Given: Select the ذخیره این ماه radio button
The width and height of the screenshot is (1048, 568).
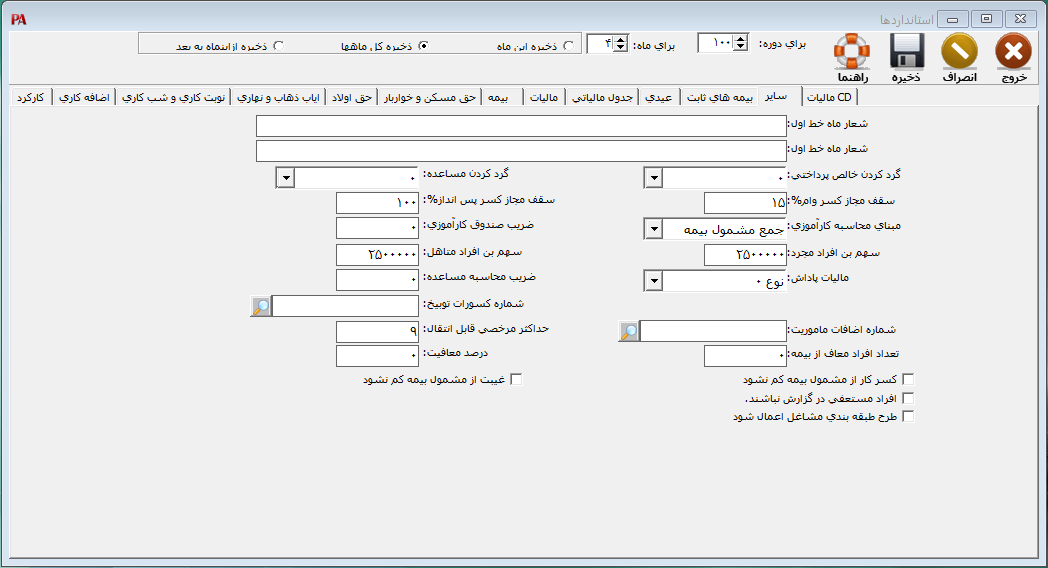Looking at the screenshot, I should coord(569,45).
